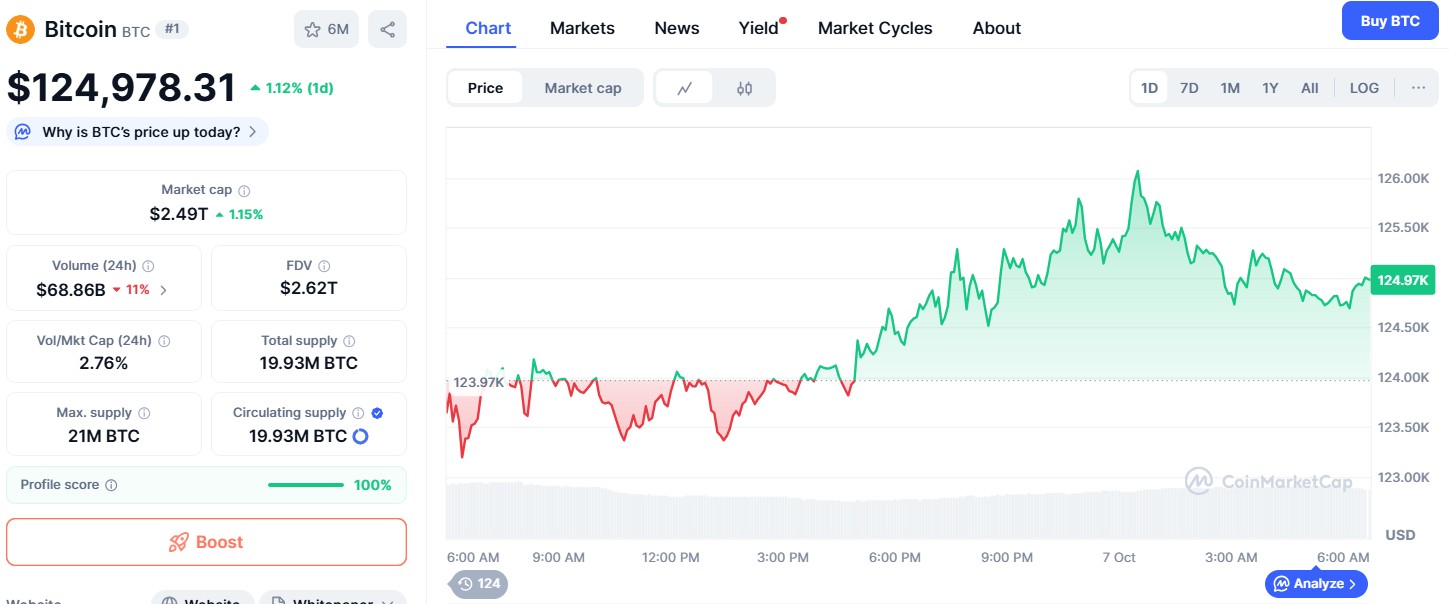The image size is (1449, 604).
Task: Open the Markets tab
Action: (x=582, y=28)
